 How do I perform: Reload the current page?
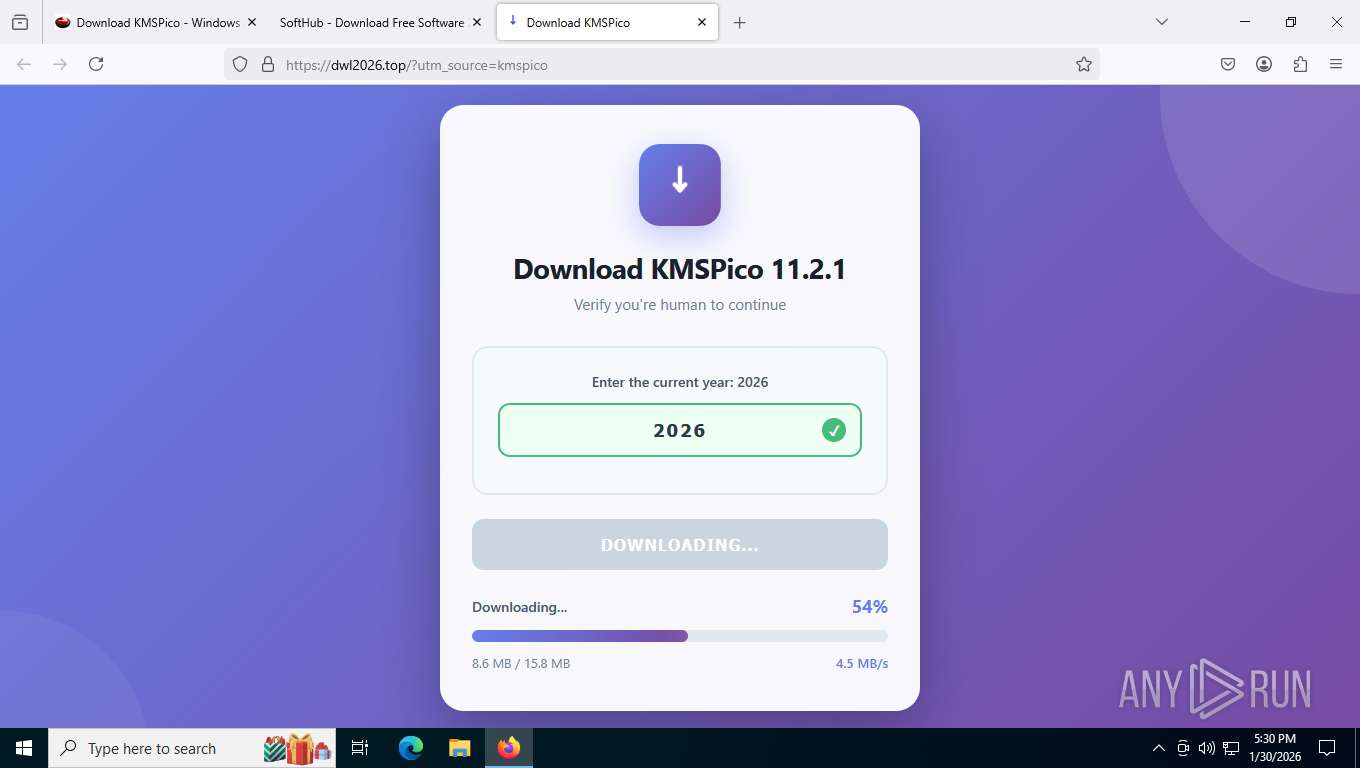[x=96, y=64]
